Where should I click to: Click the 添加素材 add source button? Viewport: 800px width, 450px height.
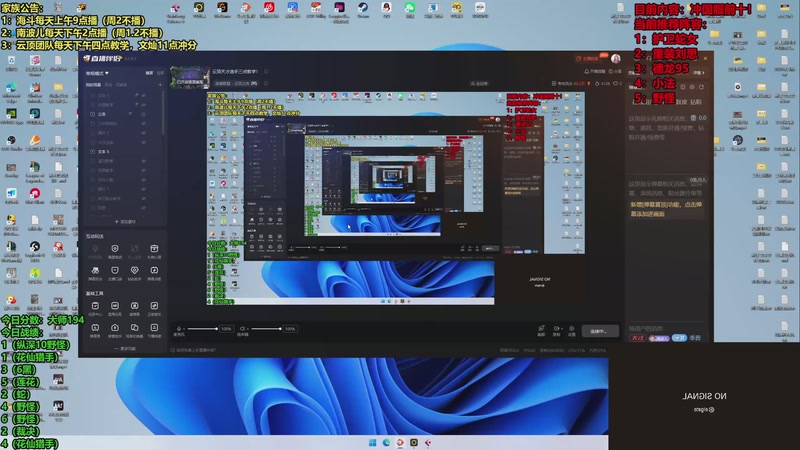[126, 222]
